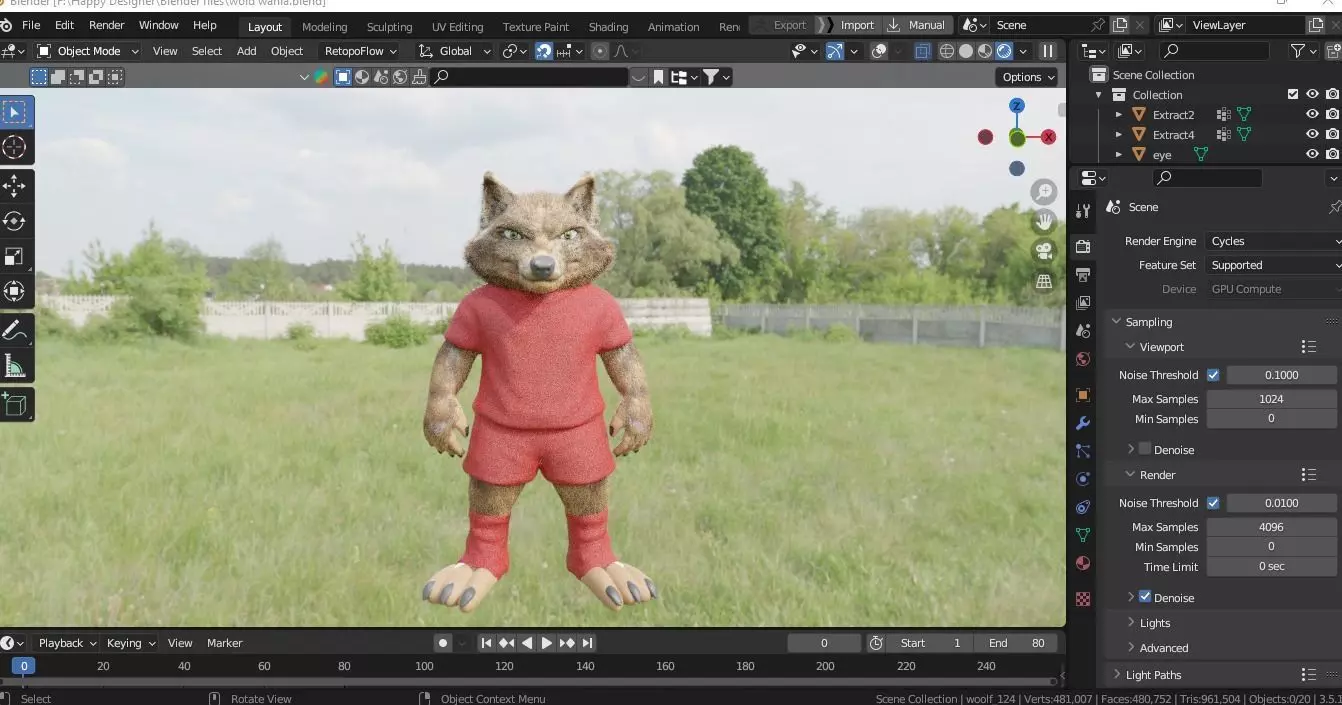
Task: Toggle camera view with the camera gizmo
Action: pyautogui.click(x=1044, y=252)
